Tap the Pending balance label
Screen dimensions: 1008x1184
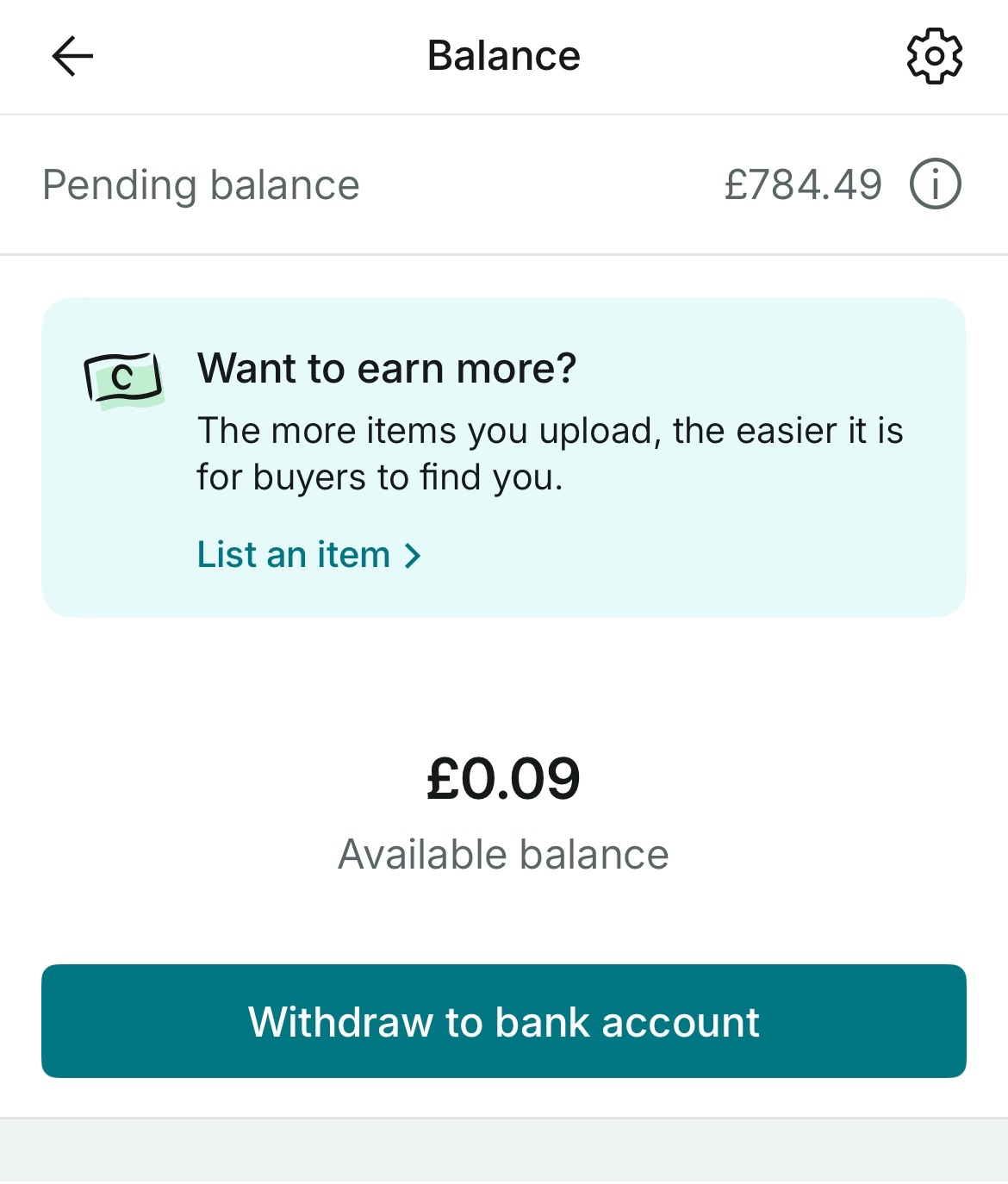[x=201, y=185]
